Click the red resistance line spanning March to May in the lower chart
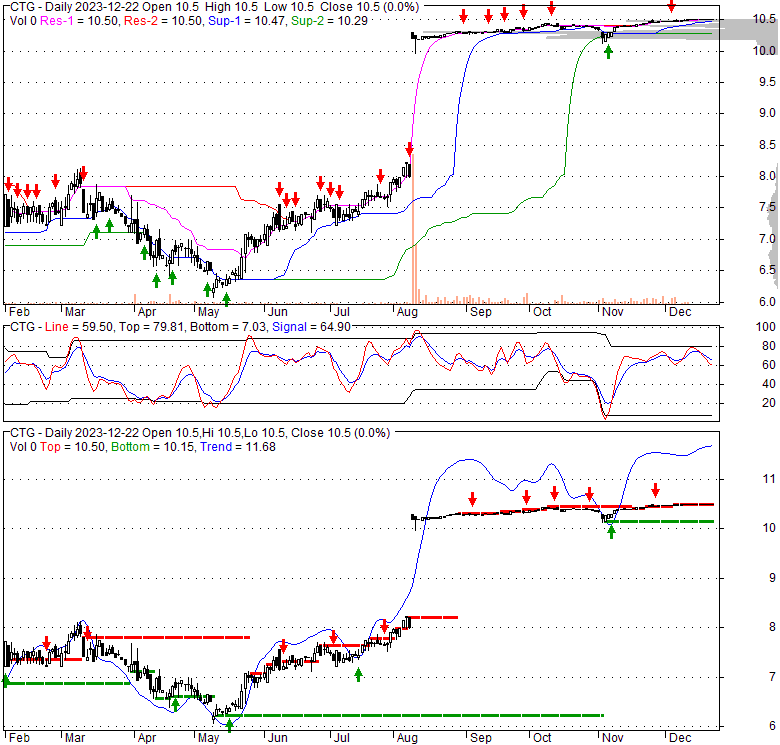The width and height of the screenshot is (780, 745). pyautogui.click(x=169, y=637)
